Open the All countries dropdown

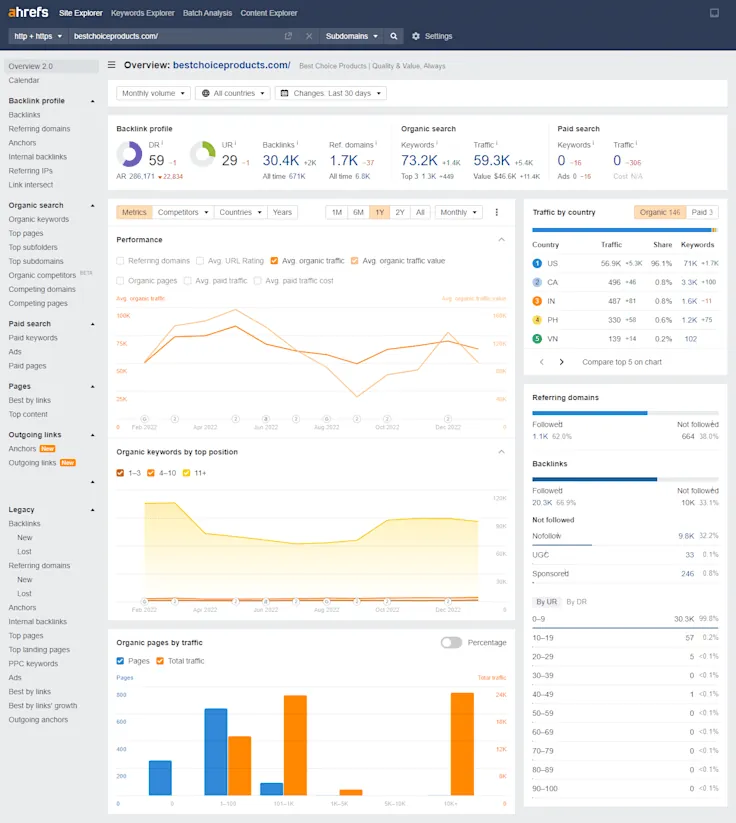(x=233, y=93)
